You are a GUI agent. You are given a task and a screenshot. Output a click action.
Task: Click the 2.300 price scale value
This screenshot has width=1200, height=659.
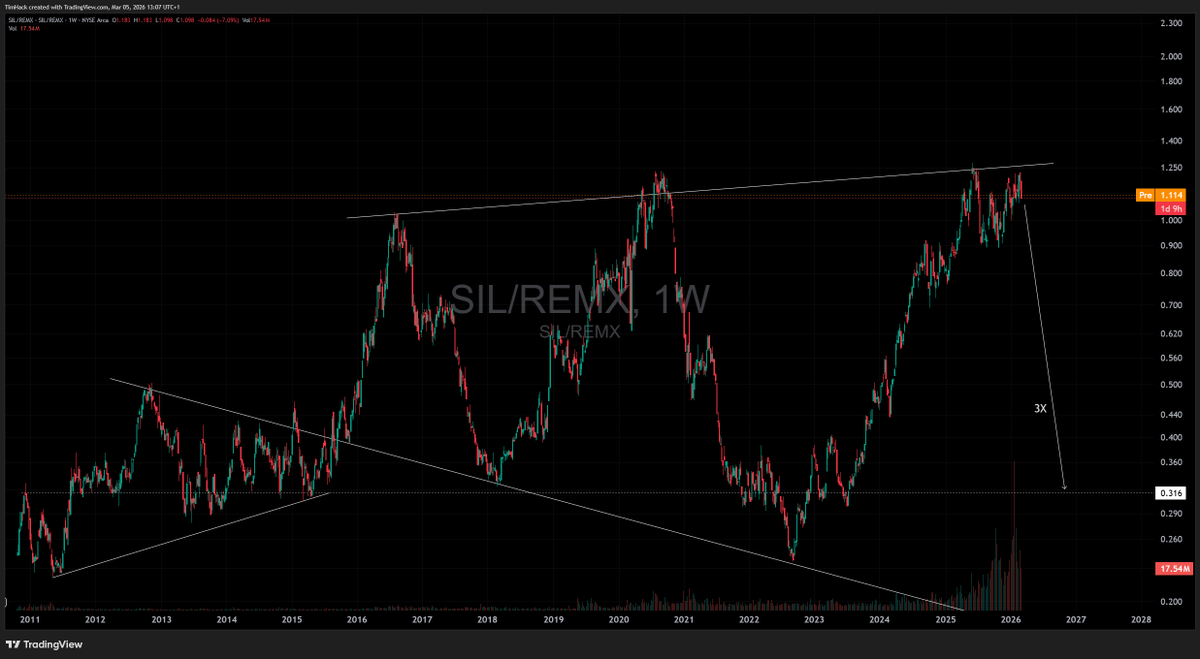click(1171, 24)
